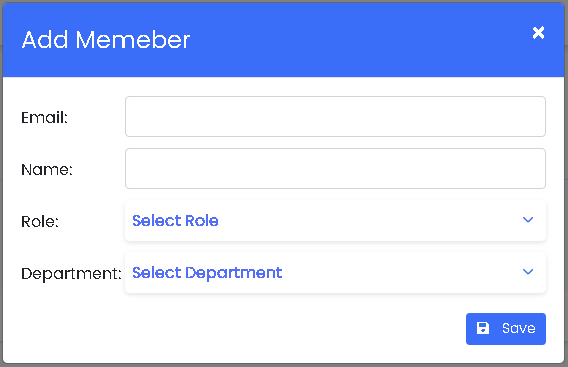Image resolution: width=568 pixels, height=367 pixels.
Task: Click the "Name:" field label
Action: 47,170
